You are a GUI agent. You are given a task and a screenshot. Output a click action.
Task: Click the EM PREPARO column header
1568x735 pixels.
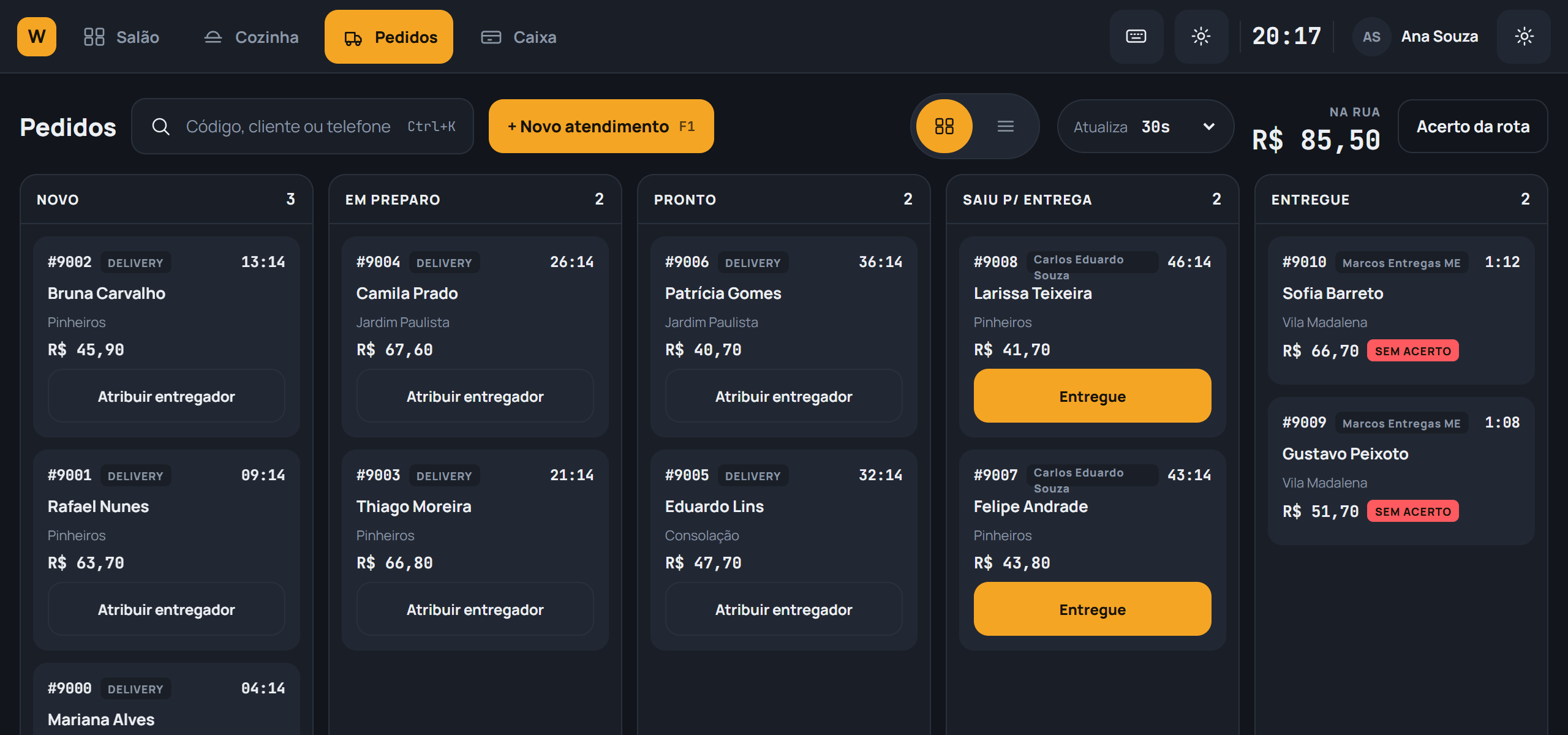click(475, 199)
